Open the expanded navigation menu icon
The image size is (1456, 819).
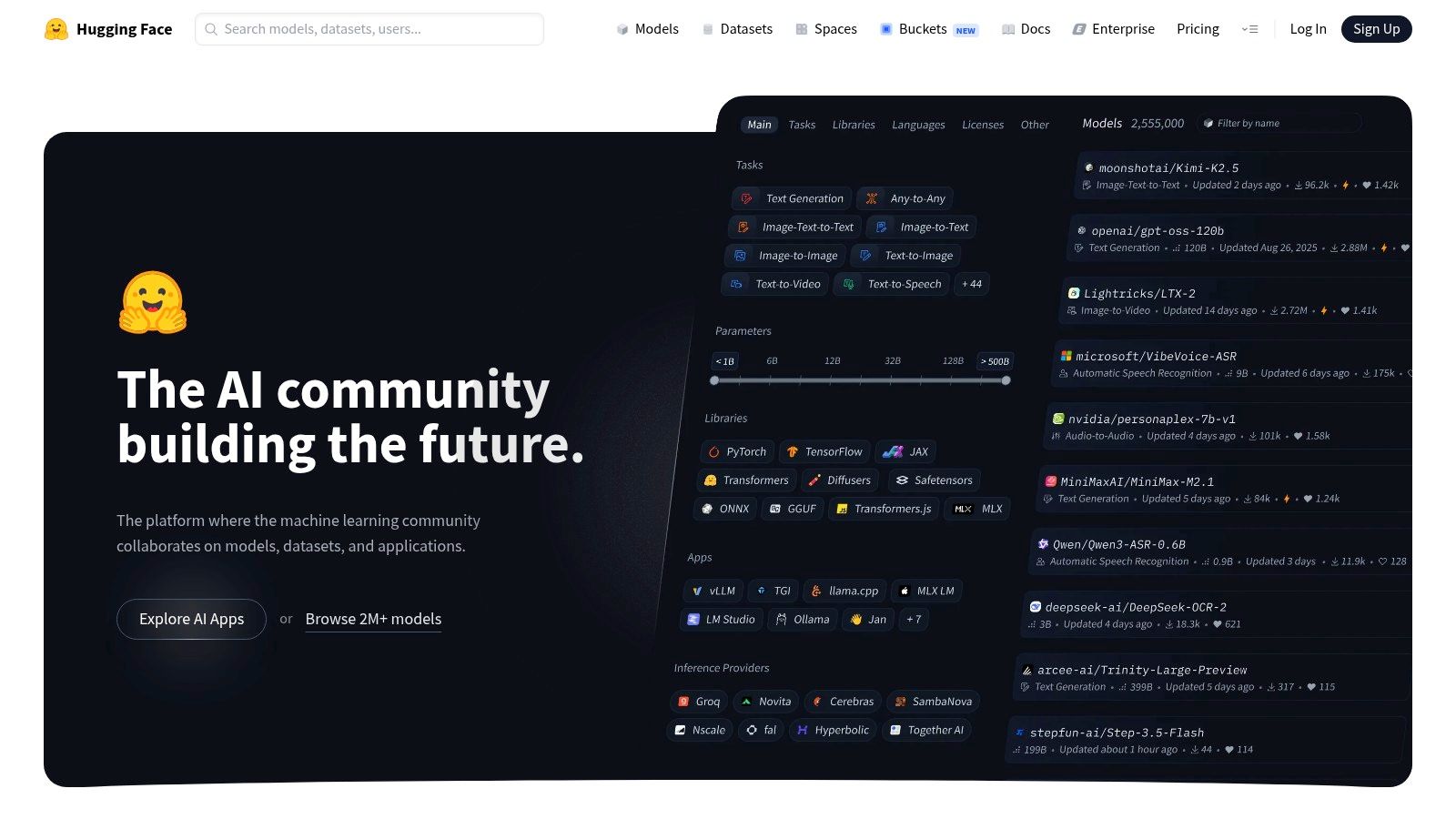tap(1249, 29)
